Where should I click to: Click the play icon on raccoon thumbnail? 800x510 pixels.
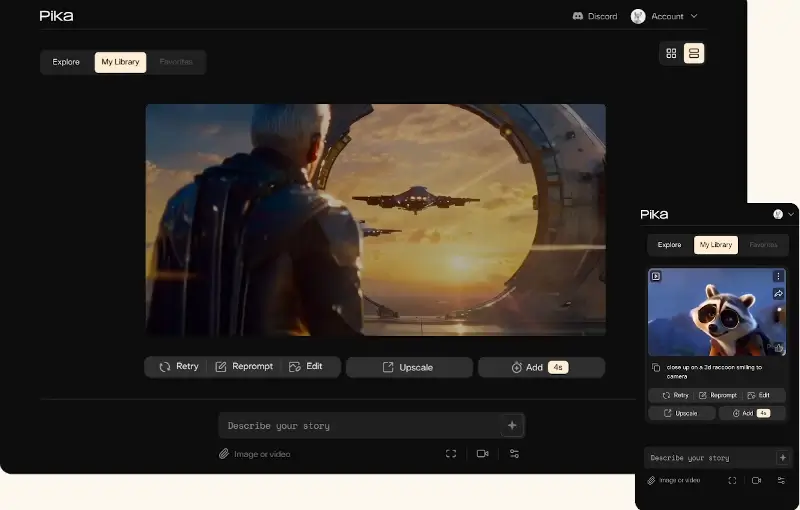point(656,276)
